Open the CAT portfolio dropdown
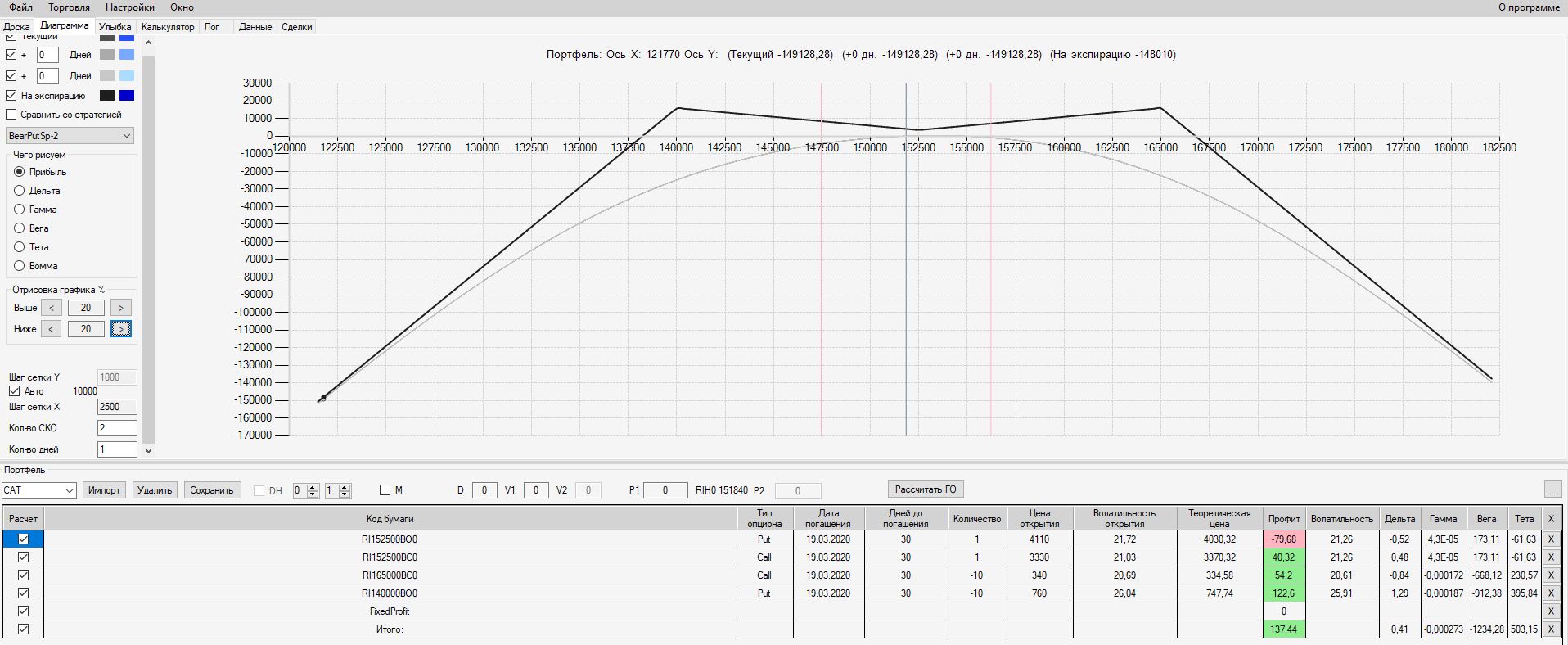 coord(38,490)
